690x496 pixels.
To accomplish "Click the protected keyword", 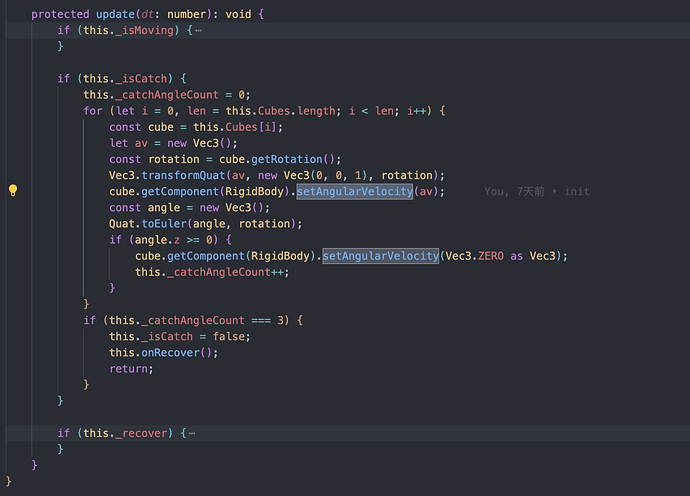I will 60,14.
